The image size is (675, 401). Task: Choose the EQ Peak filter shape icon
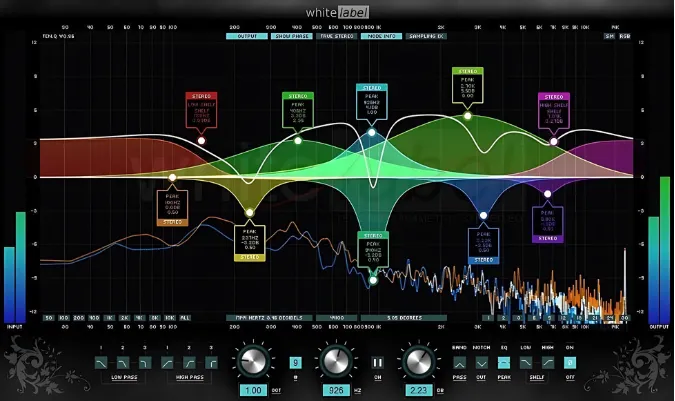(x=504, y=363)
